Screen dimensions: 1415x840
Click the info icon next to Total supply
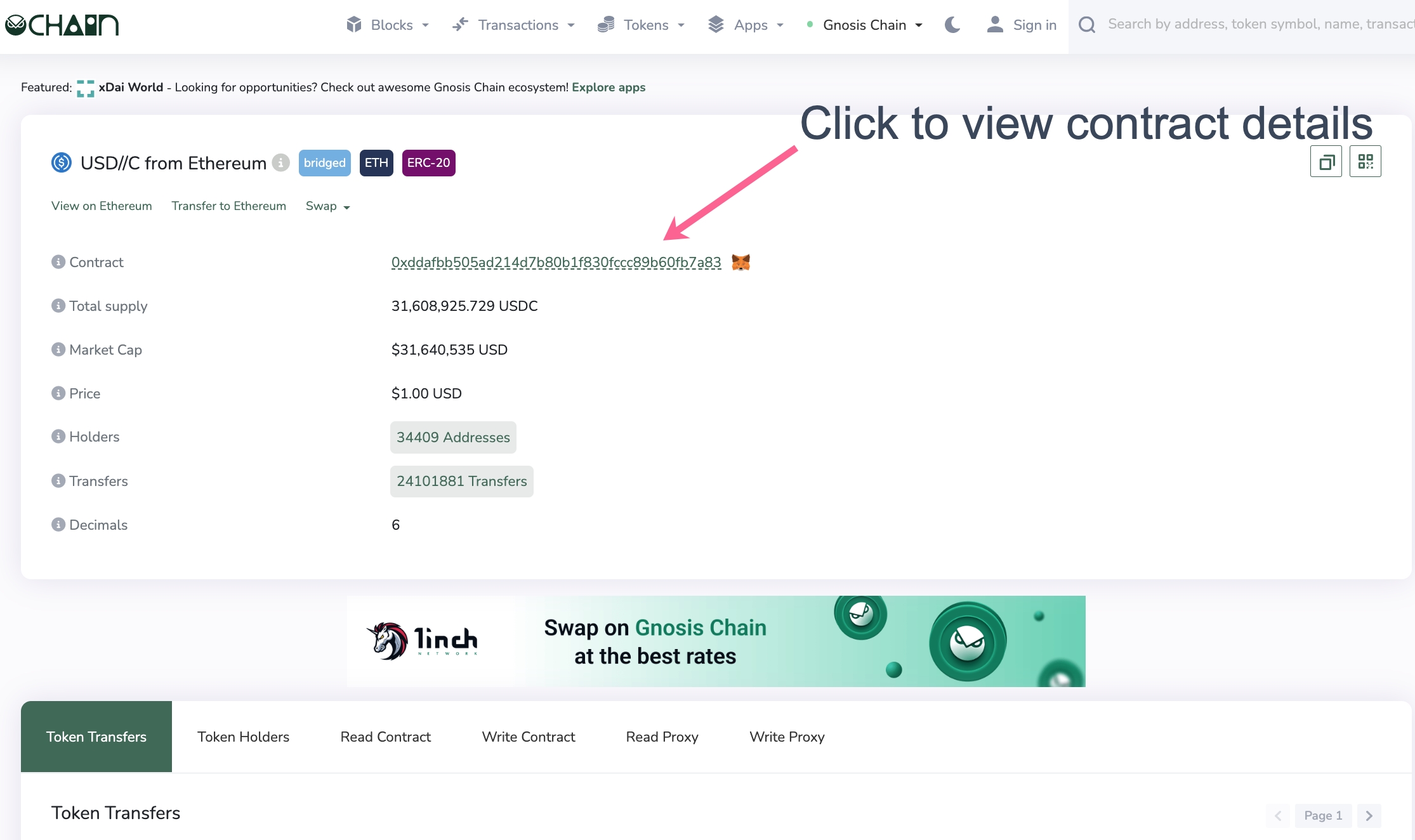[x=58, y=306]
